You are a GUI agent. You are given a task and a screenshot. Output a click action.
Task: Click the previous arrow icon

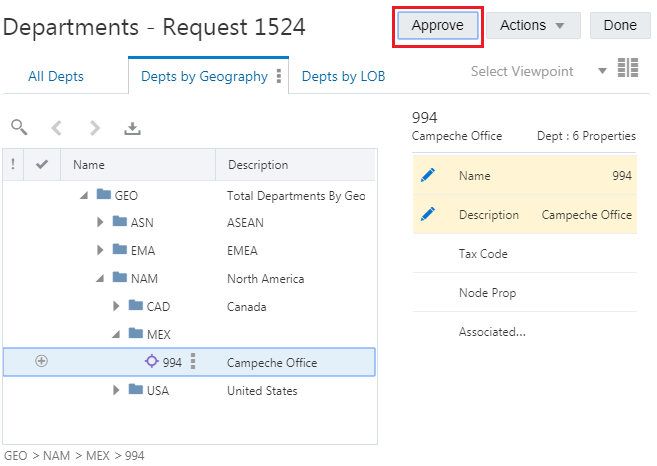[x=57, y=128]
